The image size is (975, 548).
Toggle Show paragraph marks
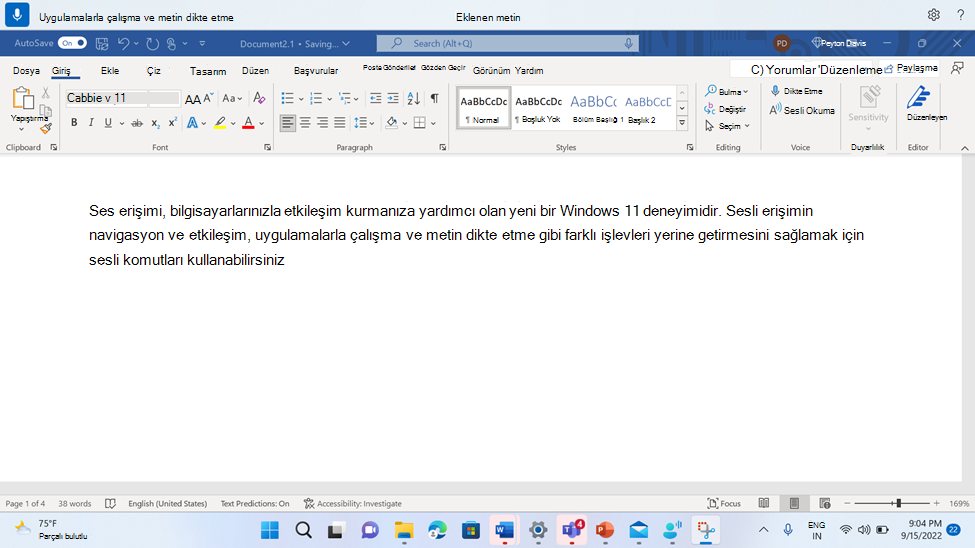point(435,98)
